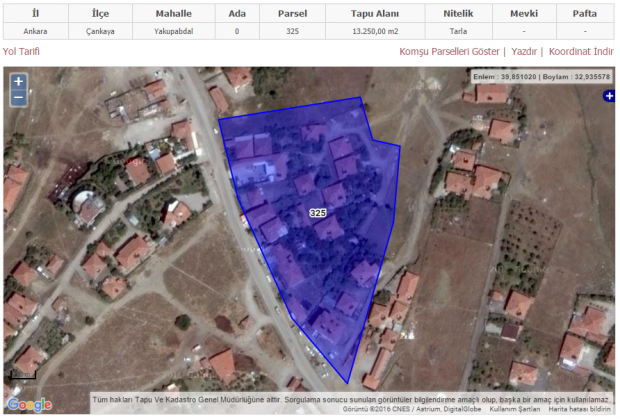Click the İlçe column header
Image resolution: width=620 pixels, height=419 pixels.
click(x=100, y=13)
